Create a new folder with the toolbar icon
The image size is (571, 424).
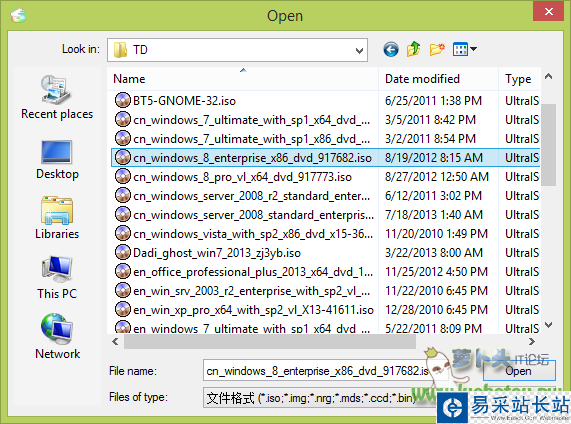[x=437, y=49]
